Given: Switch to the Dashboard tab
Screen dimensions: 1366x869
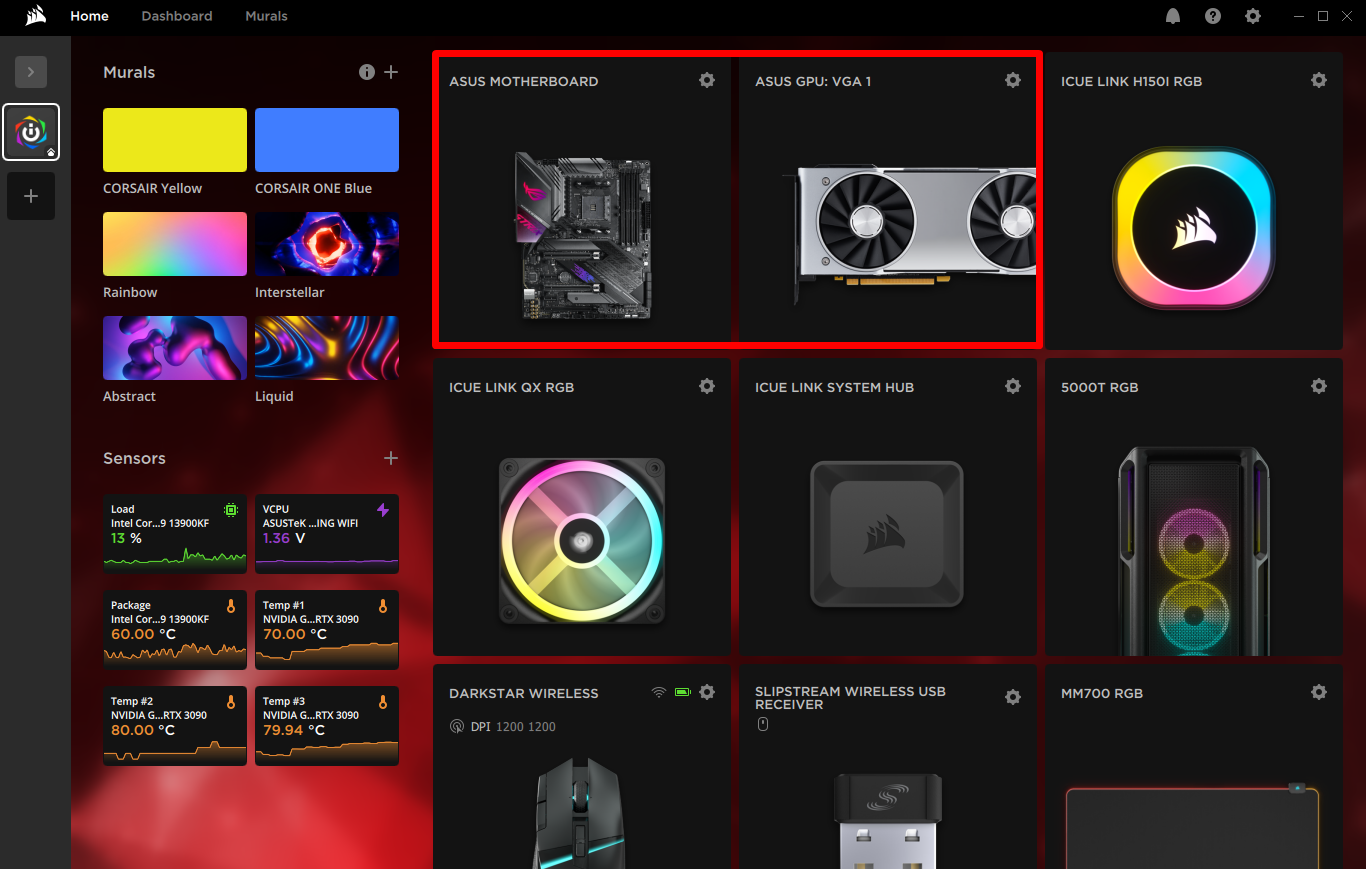Looking at the screenshot, I should [x=176, y=16].
